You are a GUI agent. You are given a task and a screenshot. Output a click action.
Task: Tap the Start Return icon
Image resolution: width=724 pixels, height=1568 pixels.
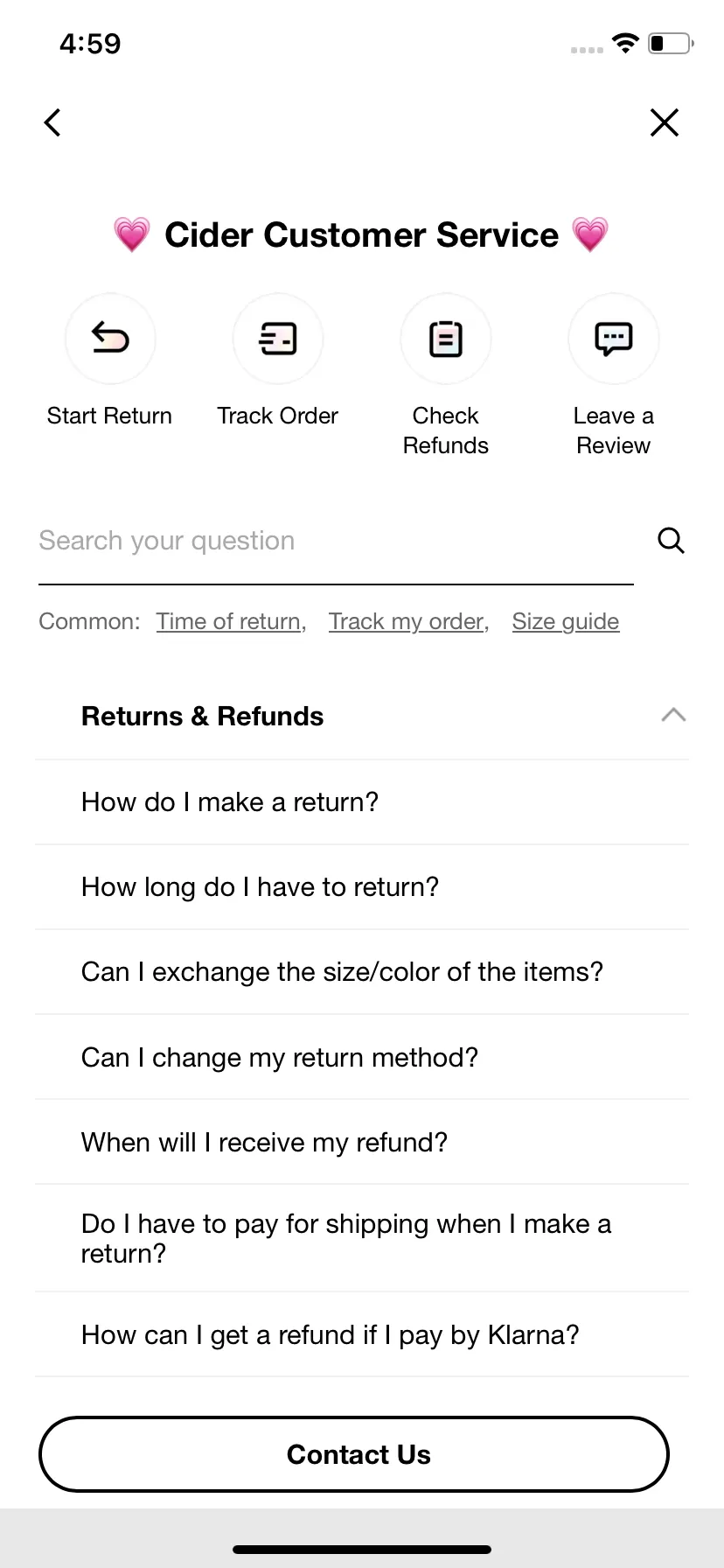[x=110, y=339]
